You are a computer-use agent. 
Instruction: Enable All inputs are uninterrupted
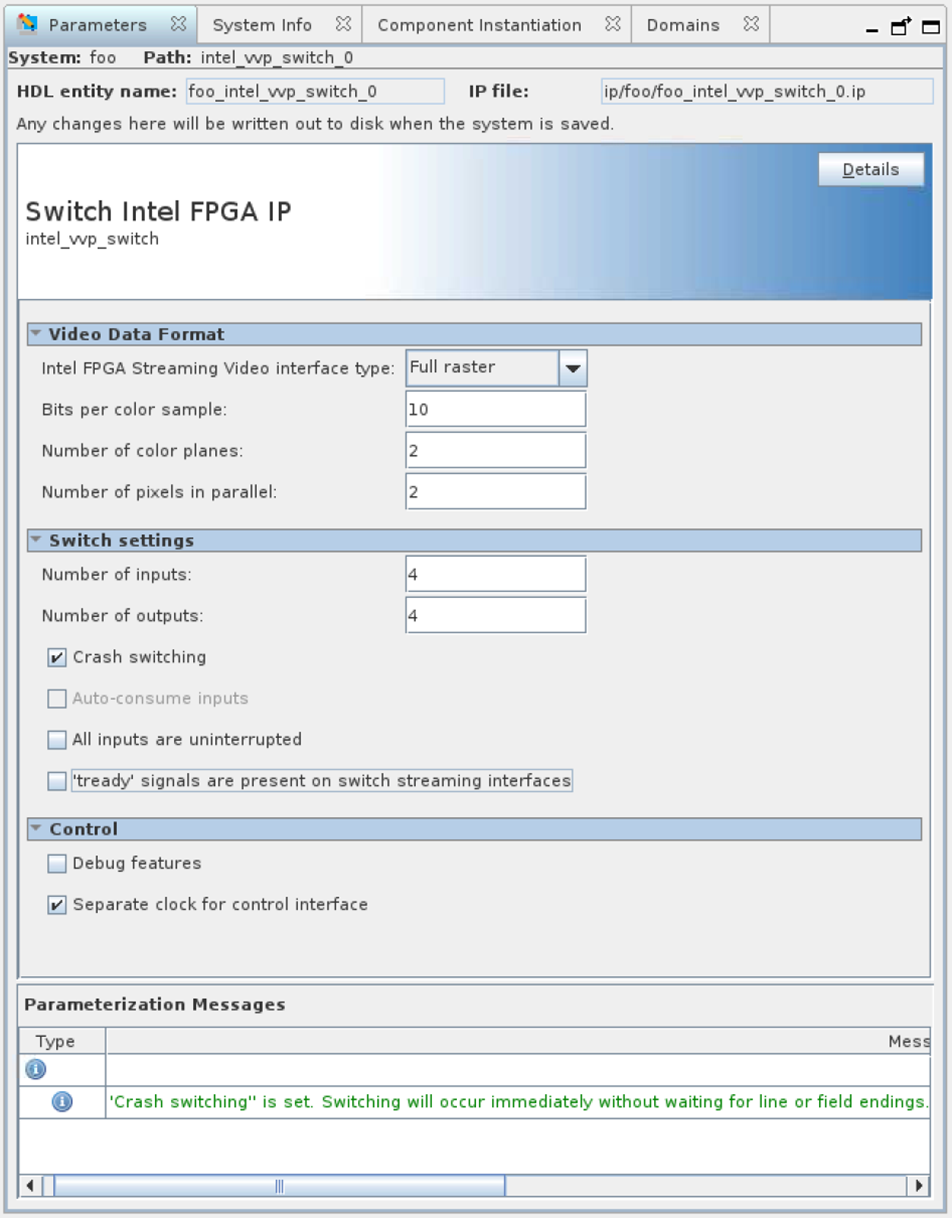click(x=57, y=740)
